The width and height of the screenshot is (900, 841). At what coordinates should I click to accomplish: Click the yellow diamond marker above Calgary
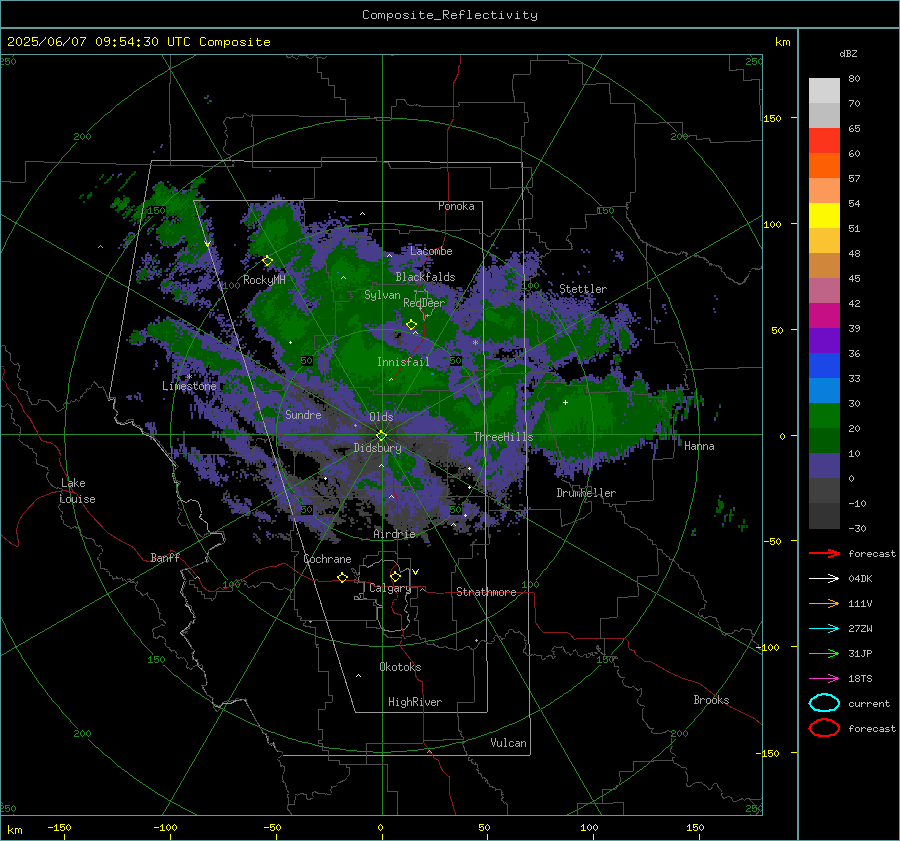(x=395, y=576)
